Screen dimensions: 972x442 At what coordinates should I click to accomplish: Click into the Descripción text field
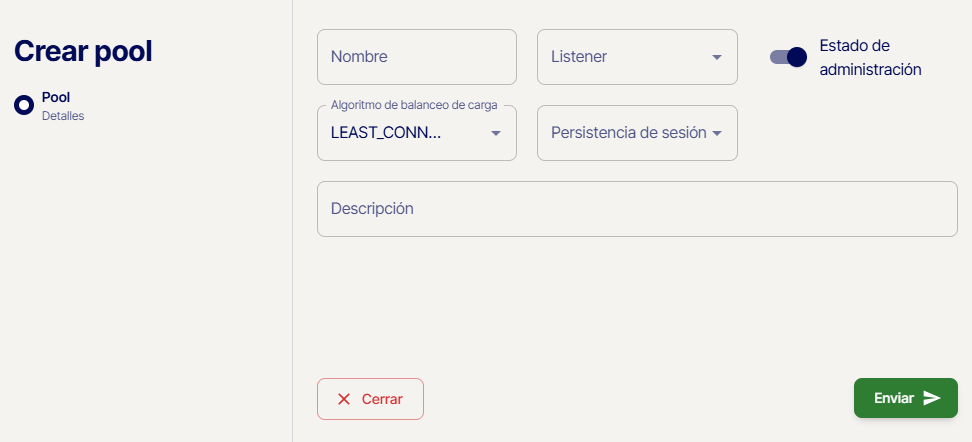[636, 209]
